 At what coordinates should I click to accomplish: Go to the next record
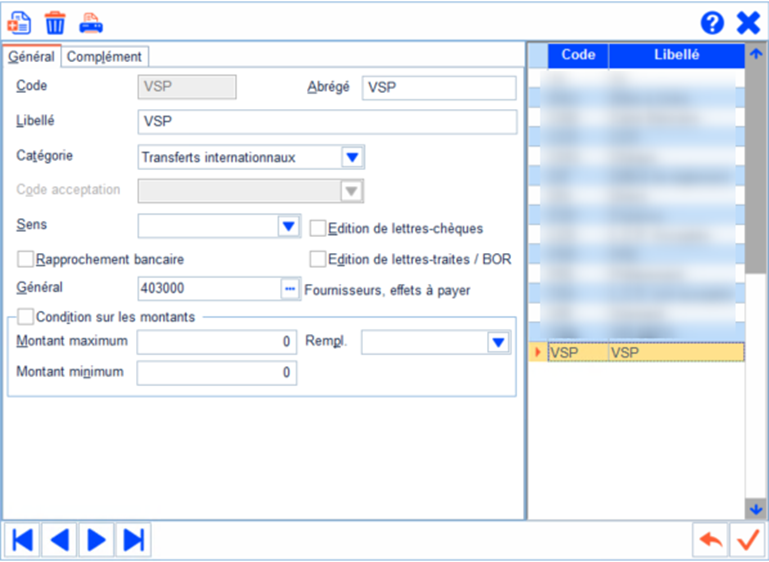click(x=96, y=540)
